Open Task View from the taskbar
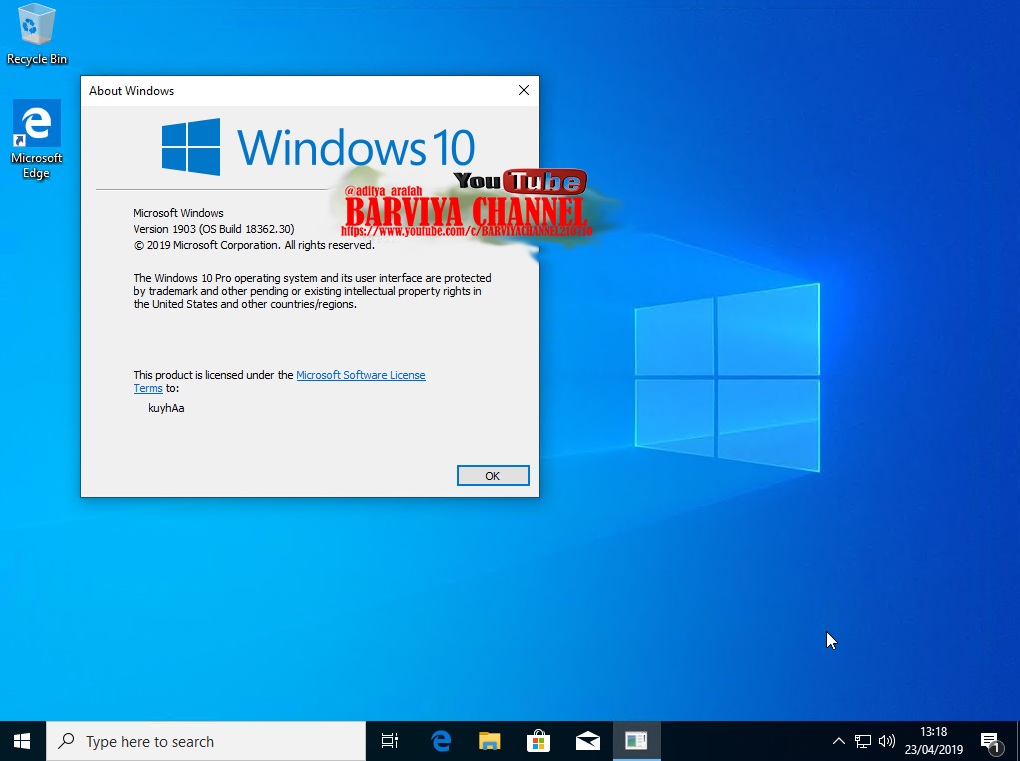Image resolution: width=1020 pixels, height=761 pixels. (389, 740)
